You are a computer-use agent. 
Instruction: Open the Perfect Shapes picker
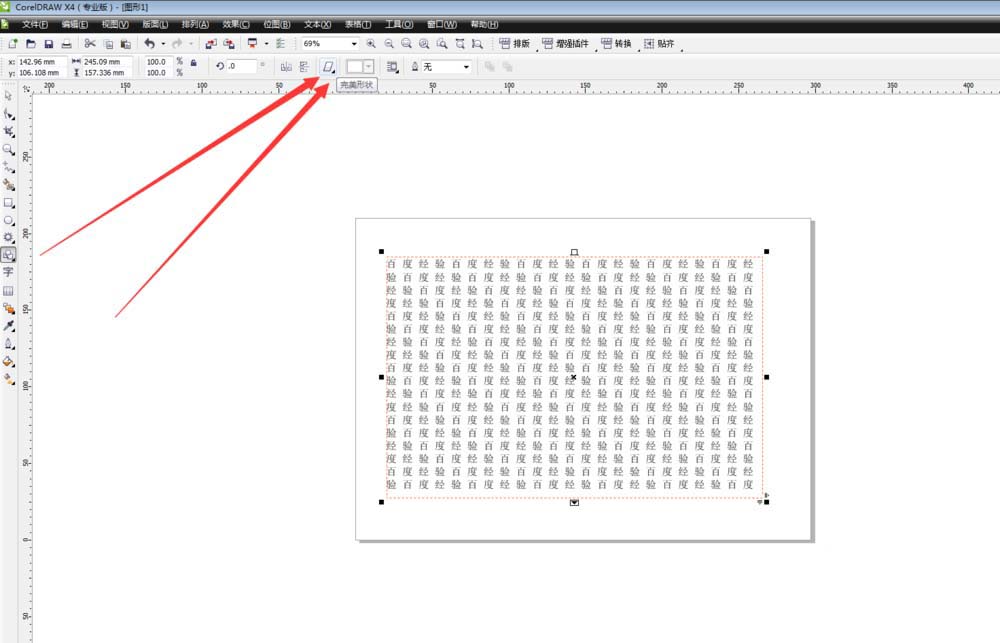pos(328,66)
